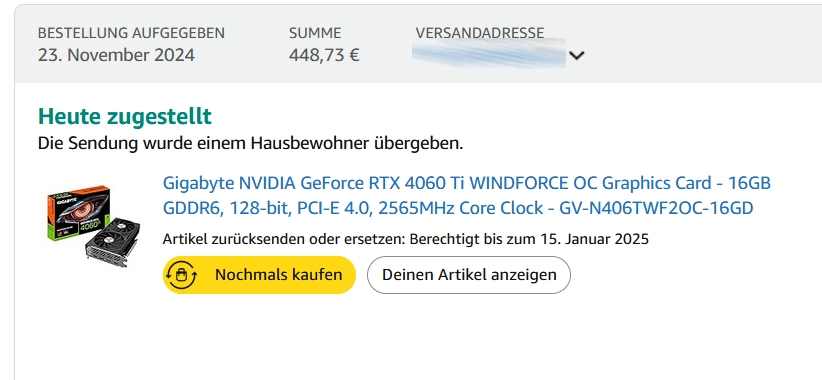Click the Nochmals kaufen button label
The height and width of the screenshot is (380, 822).
coord(278,275)
